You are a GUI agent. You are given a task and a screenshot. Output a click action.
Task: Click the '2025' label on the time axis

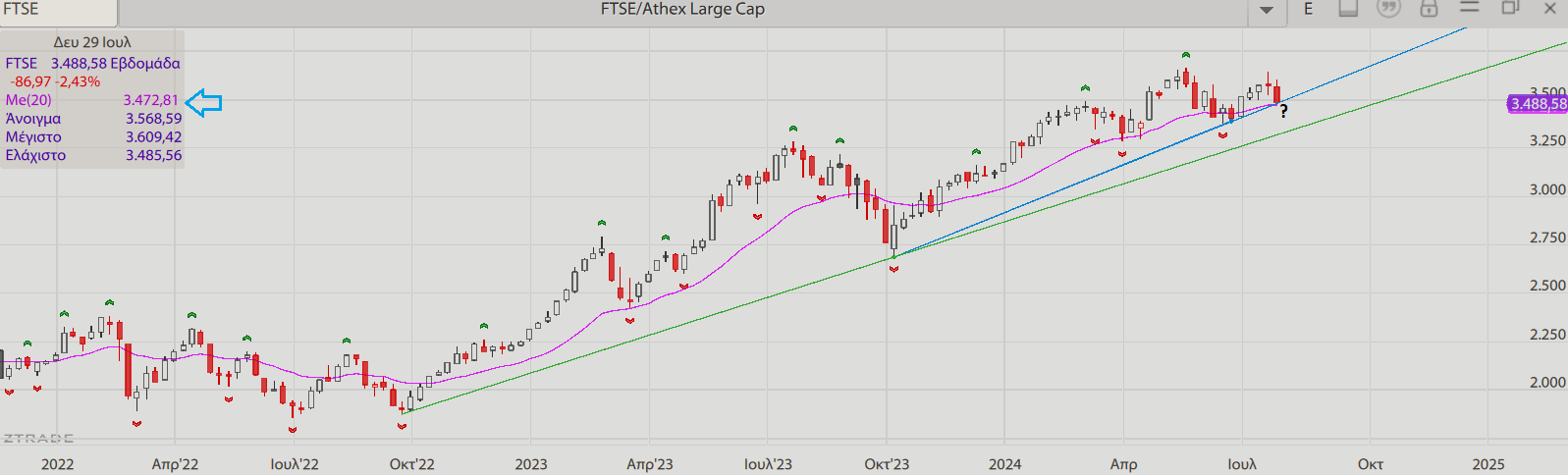click(1488, 464)
